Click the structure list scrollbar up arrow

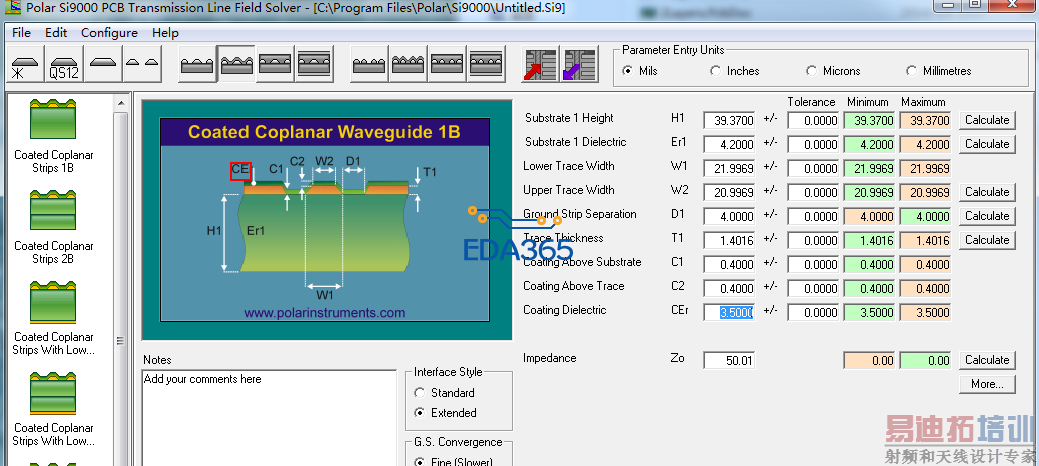coord(121,103)
